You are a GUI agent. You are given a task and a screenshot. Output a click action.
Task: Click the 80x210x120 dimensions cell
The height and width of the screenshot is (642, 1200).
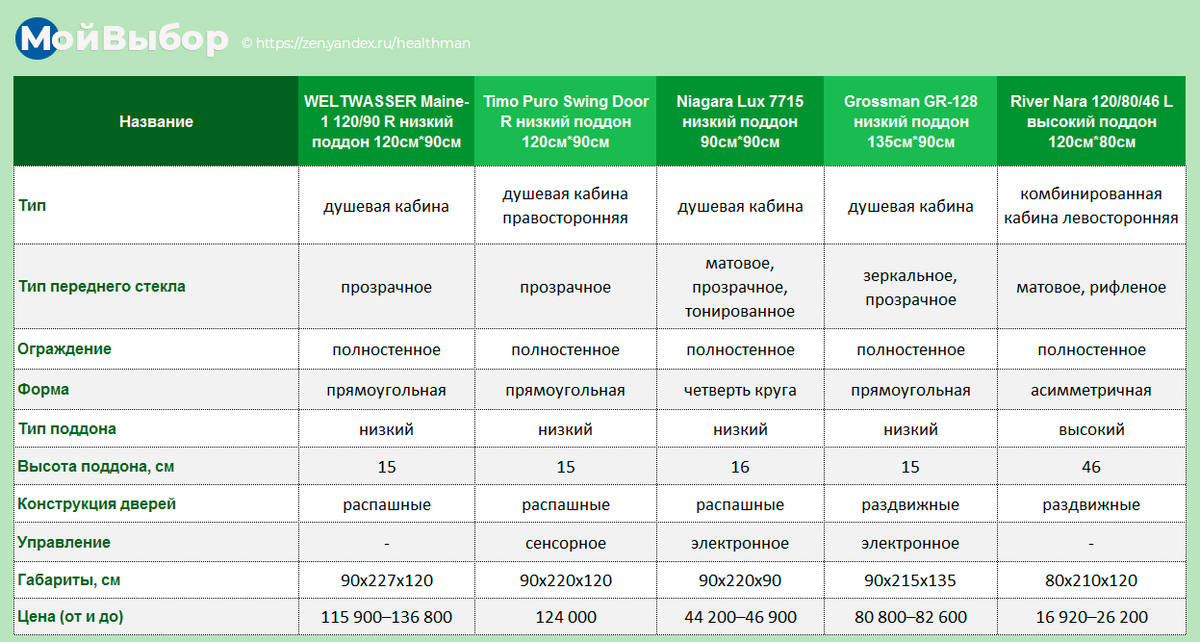pos(1091,581)
